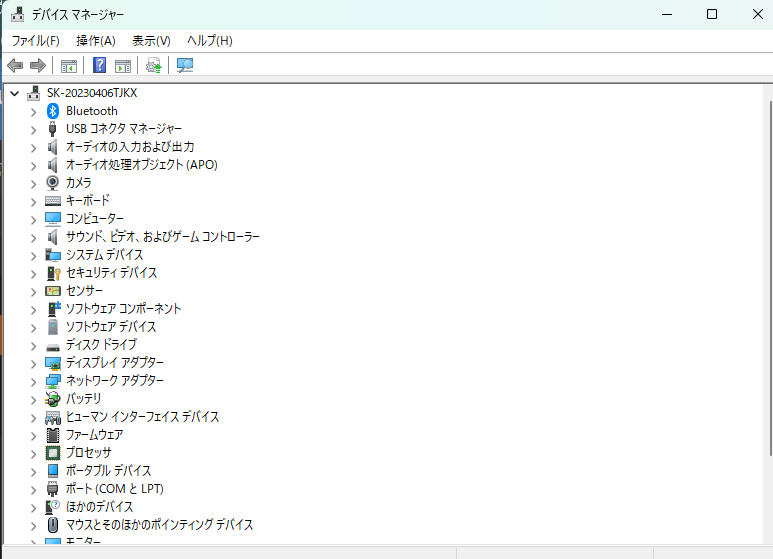This screenshot has width=773, height=559.
Task: Click the セキュリティ デバイス key icon
Action: pos(53,273)
